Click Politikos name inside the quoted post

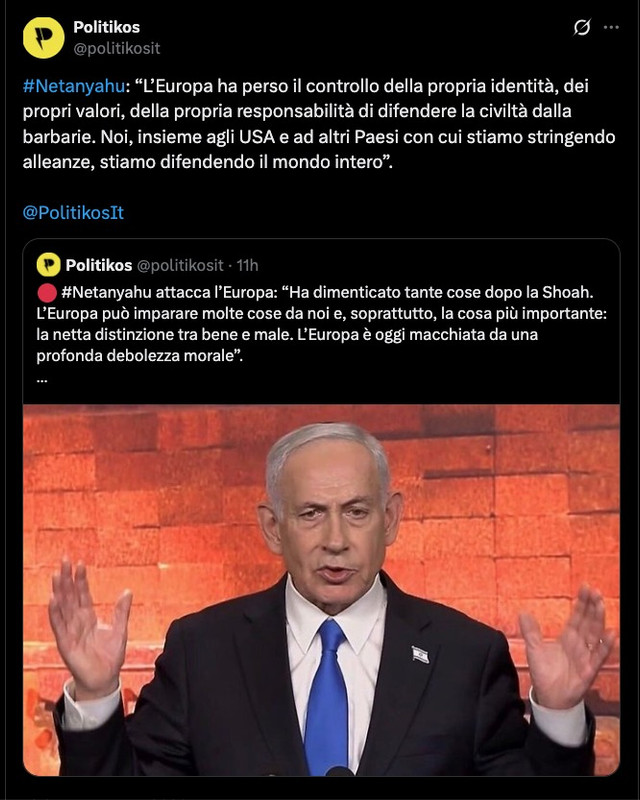click(x=99, y=265)
